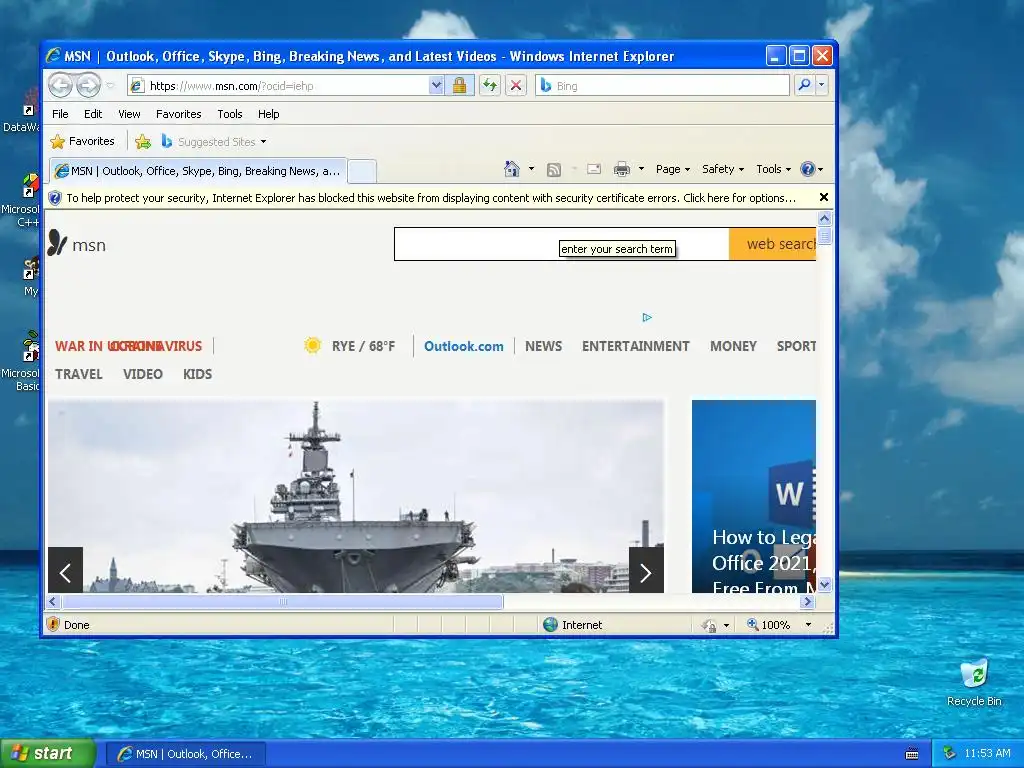
Task: Click the orange web search button
Action: tap(773, 244)
